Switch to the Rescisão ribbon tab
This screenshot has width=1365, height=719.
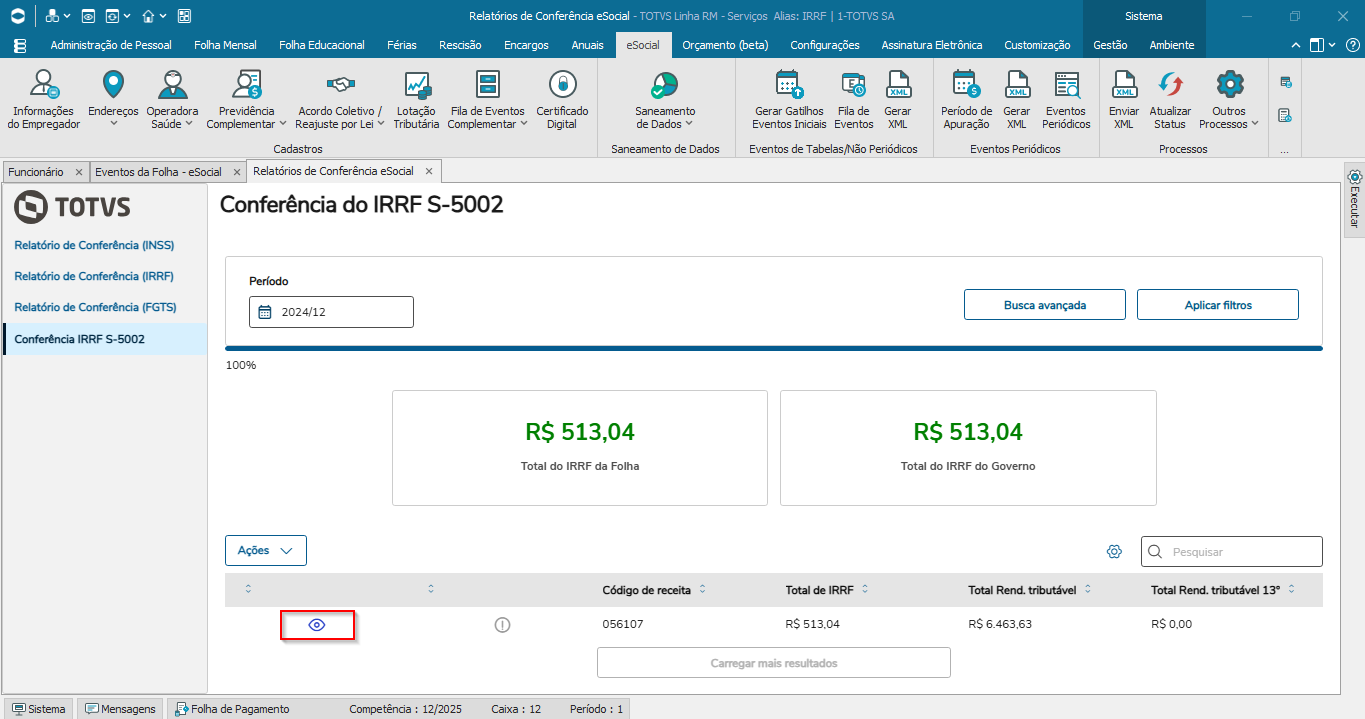point(460,45)
